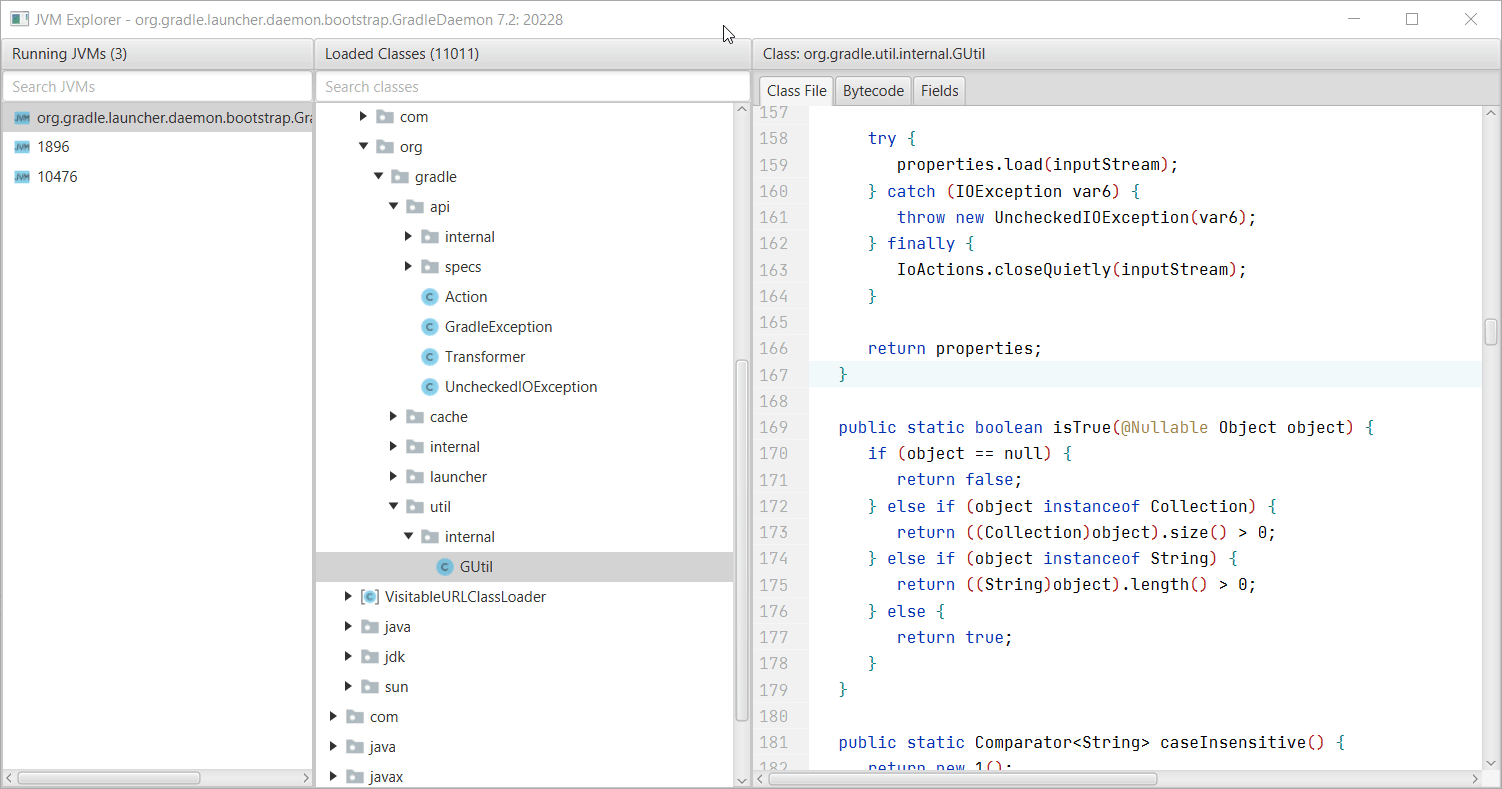
Task: Switch to the Fields tab
Action: click(939, 90)
